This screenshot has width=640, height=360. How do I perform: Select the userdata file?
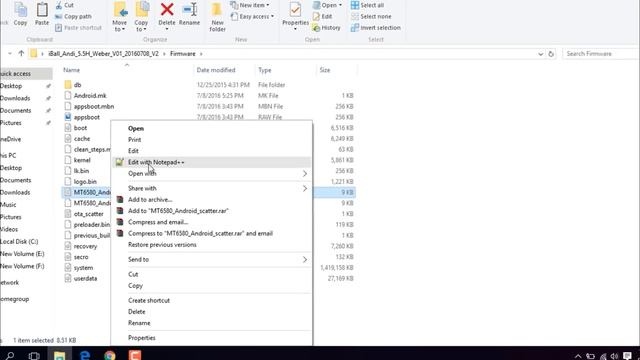tap(85, 278)
